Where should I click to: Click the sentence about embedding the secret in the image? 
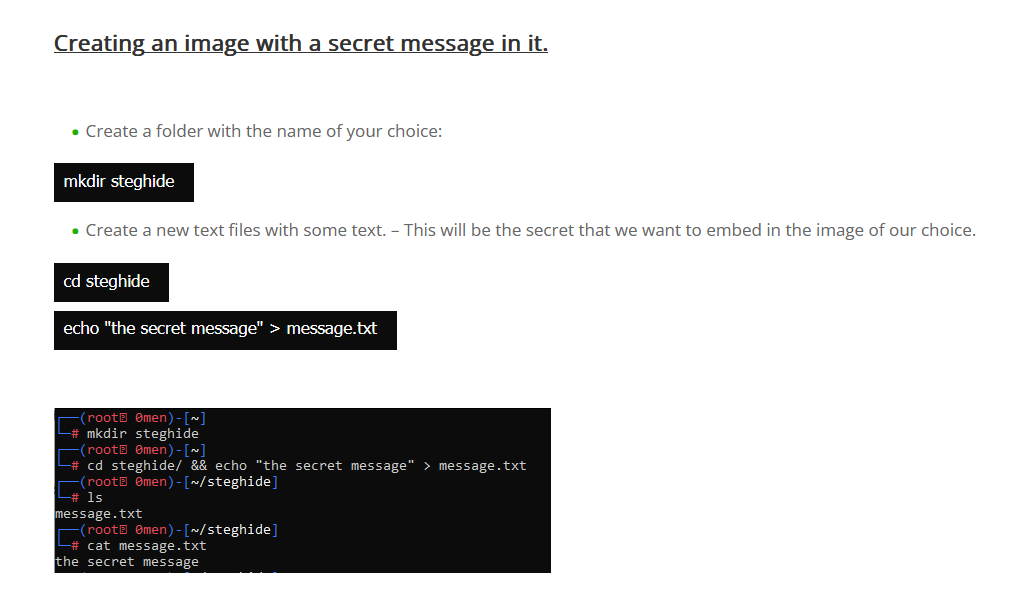[531, 231]
